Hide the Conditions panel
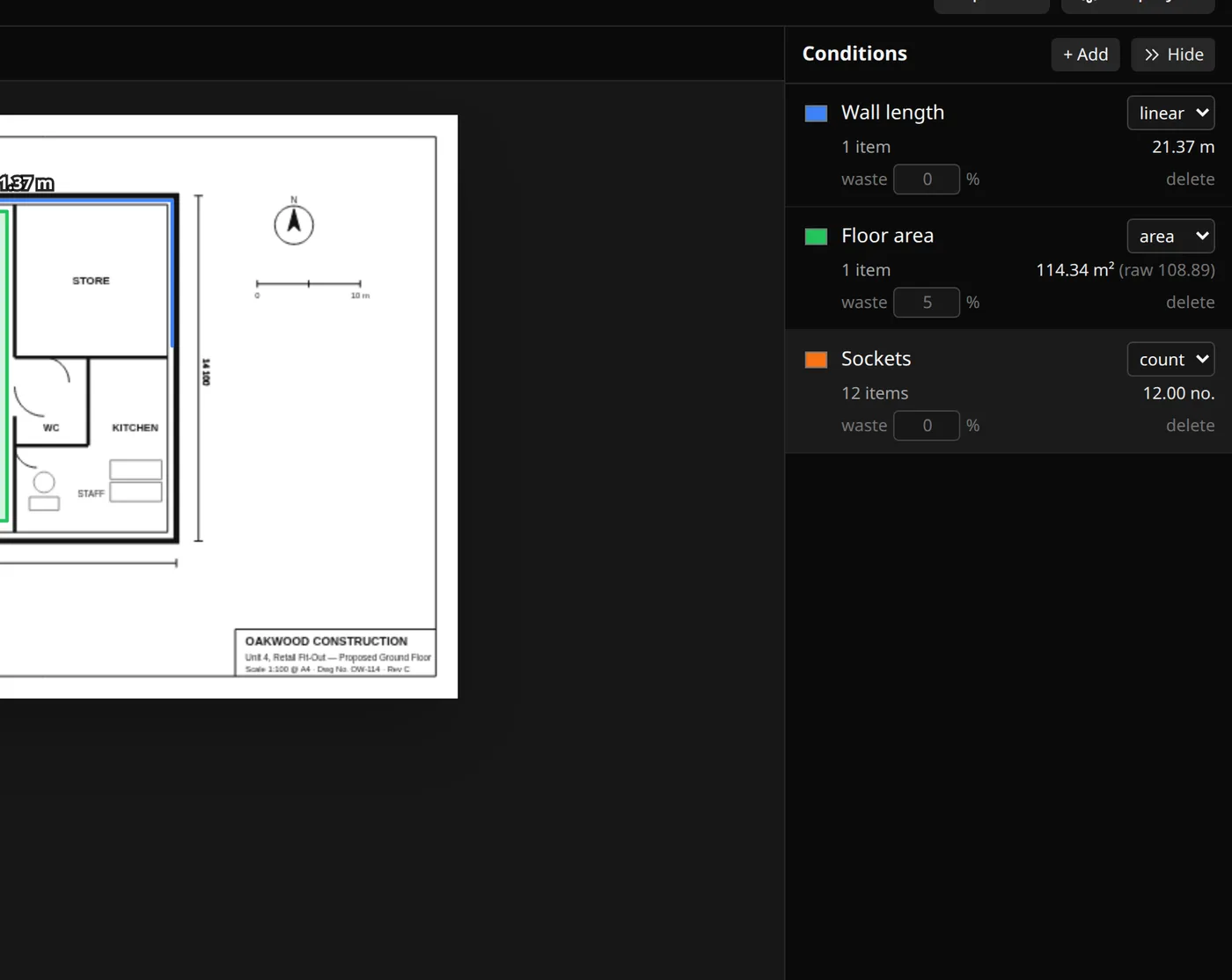Viewport: 1232px width, 980px height. (1173, 55)
